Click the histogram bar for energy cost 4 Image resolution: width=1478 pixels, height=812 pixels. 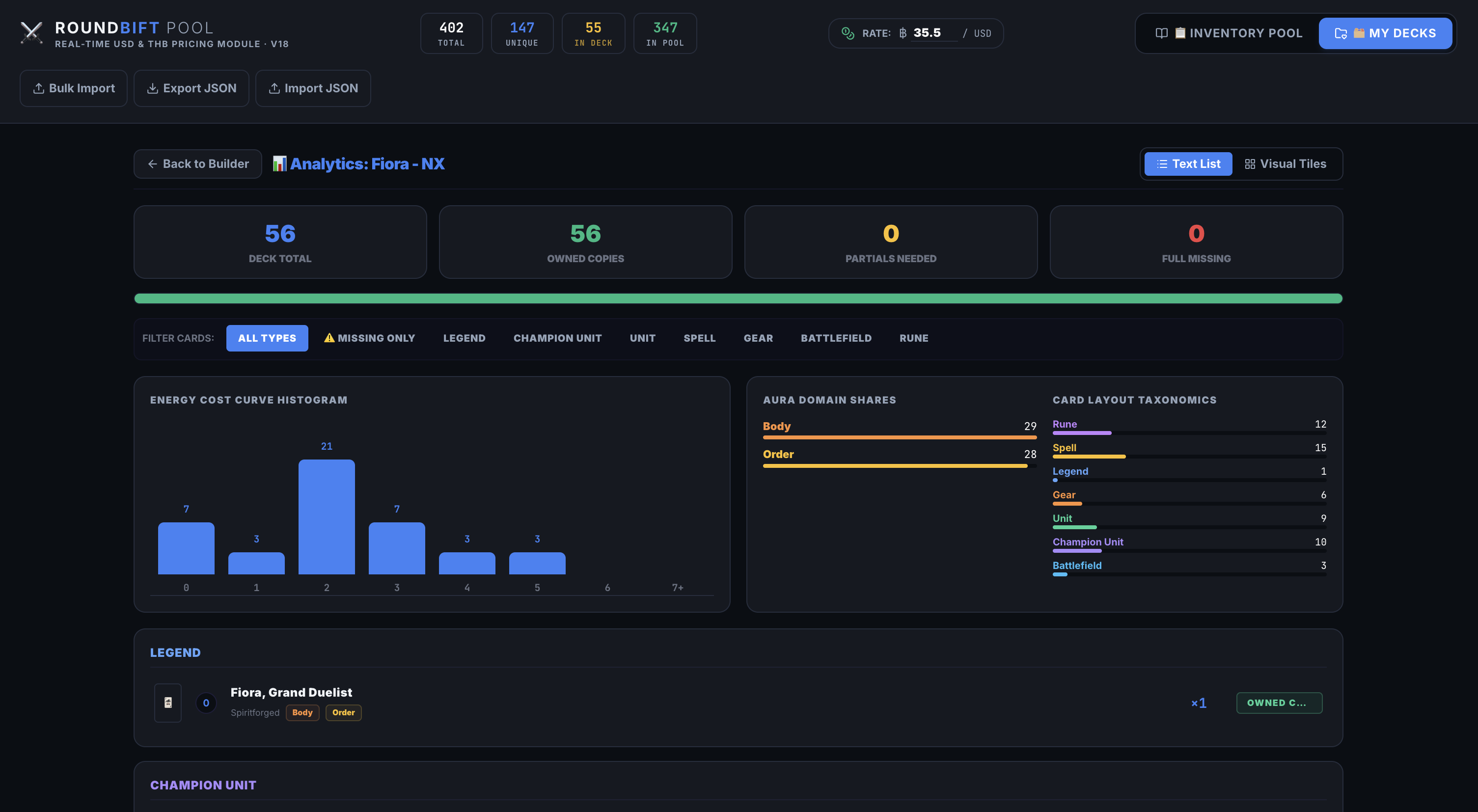(x=466, y=563)
